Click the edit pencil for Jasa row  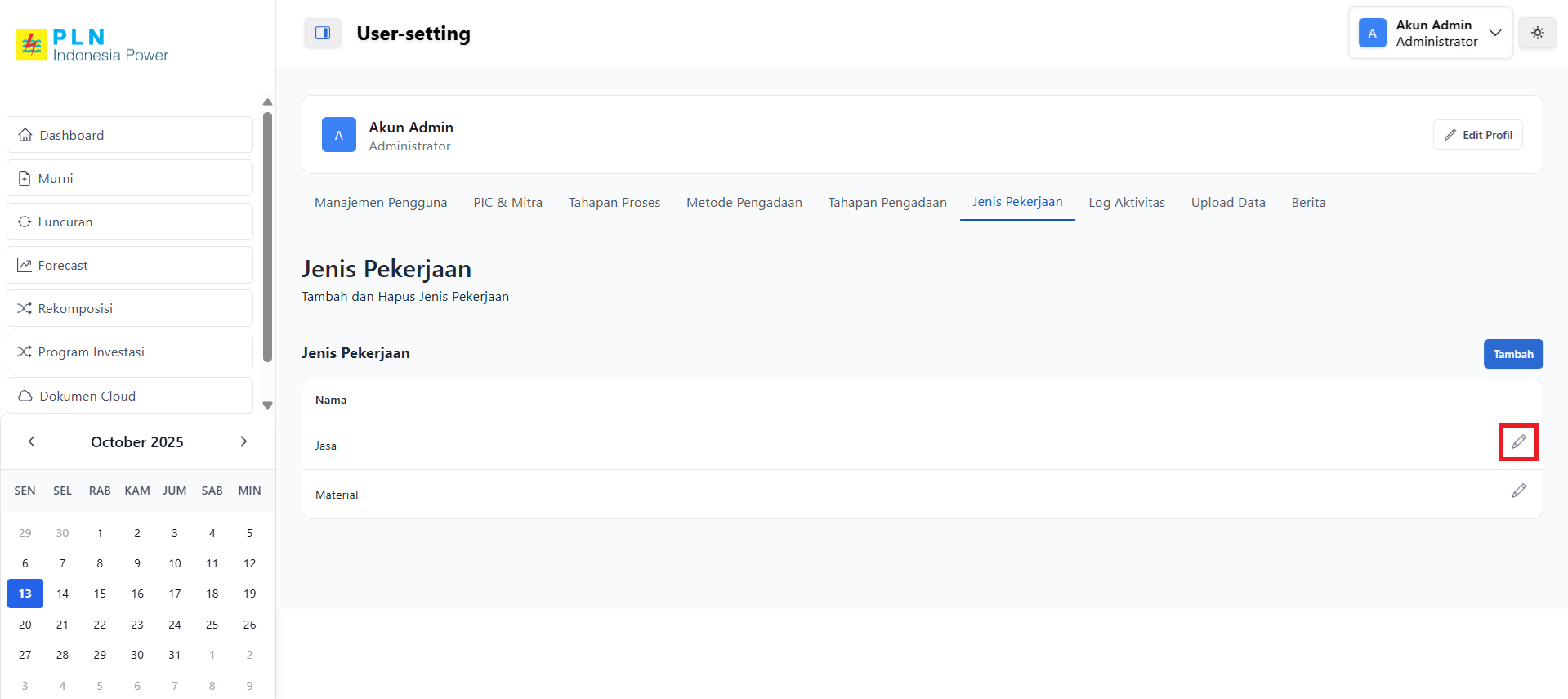1518,442
